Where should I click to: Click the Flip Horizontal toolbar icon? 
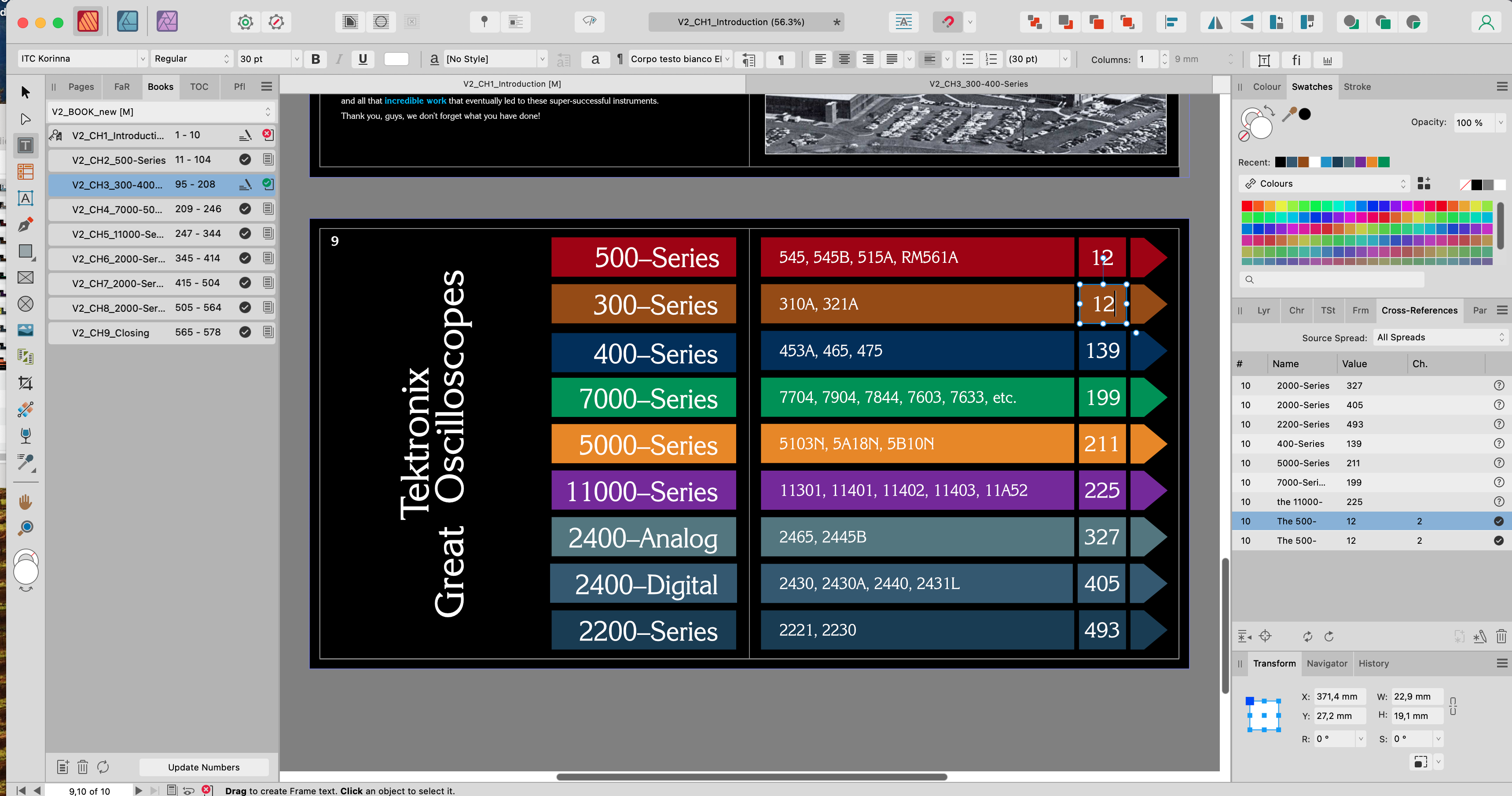point(1215,22)
